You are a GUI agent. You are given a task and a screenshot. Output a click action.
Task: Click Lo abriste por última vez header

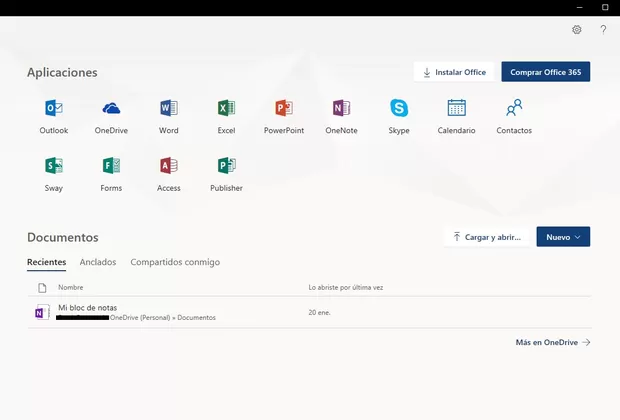click(346, 288)
